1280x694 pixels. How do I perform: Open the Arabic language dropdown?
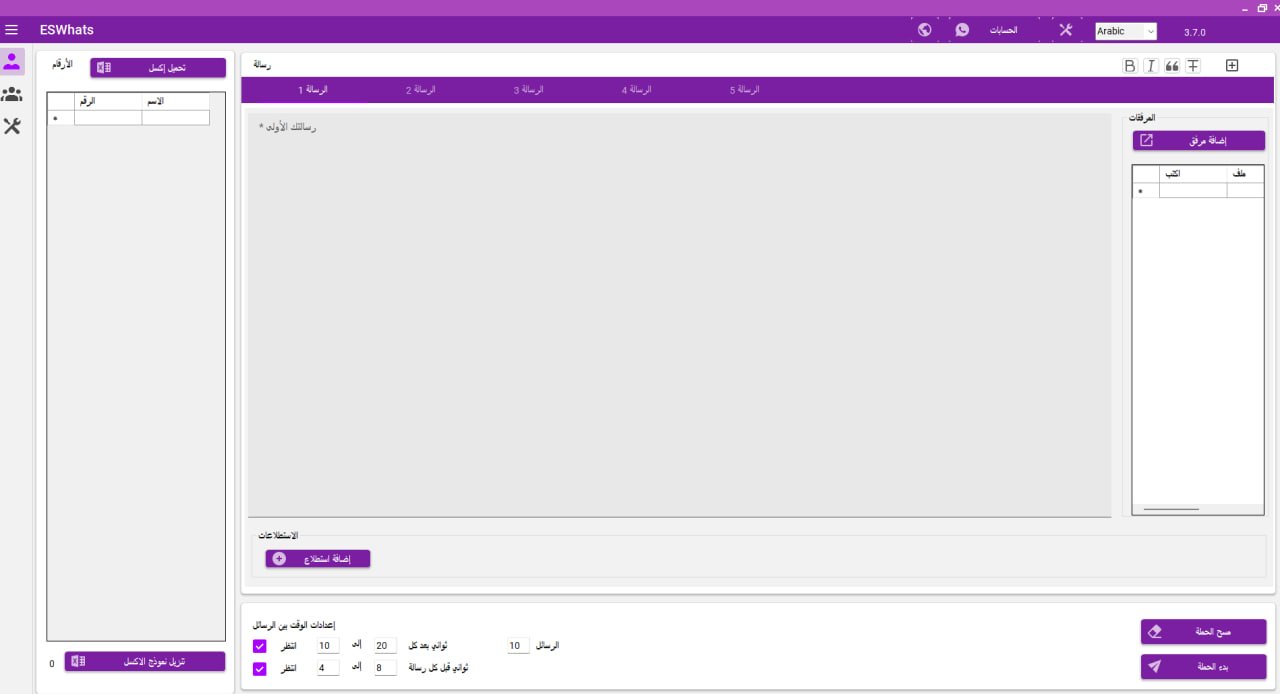pos(1124,31)
